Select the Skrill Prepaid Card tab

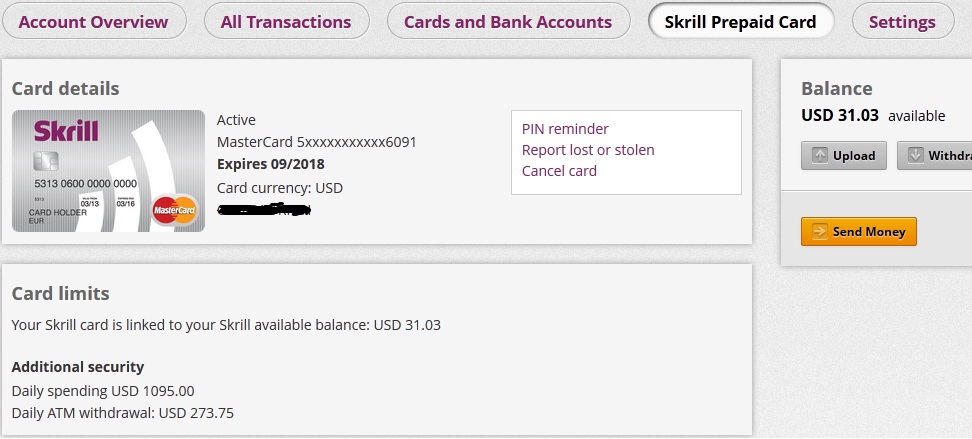(x=740, y=21)
